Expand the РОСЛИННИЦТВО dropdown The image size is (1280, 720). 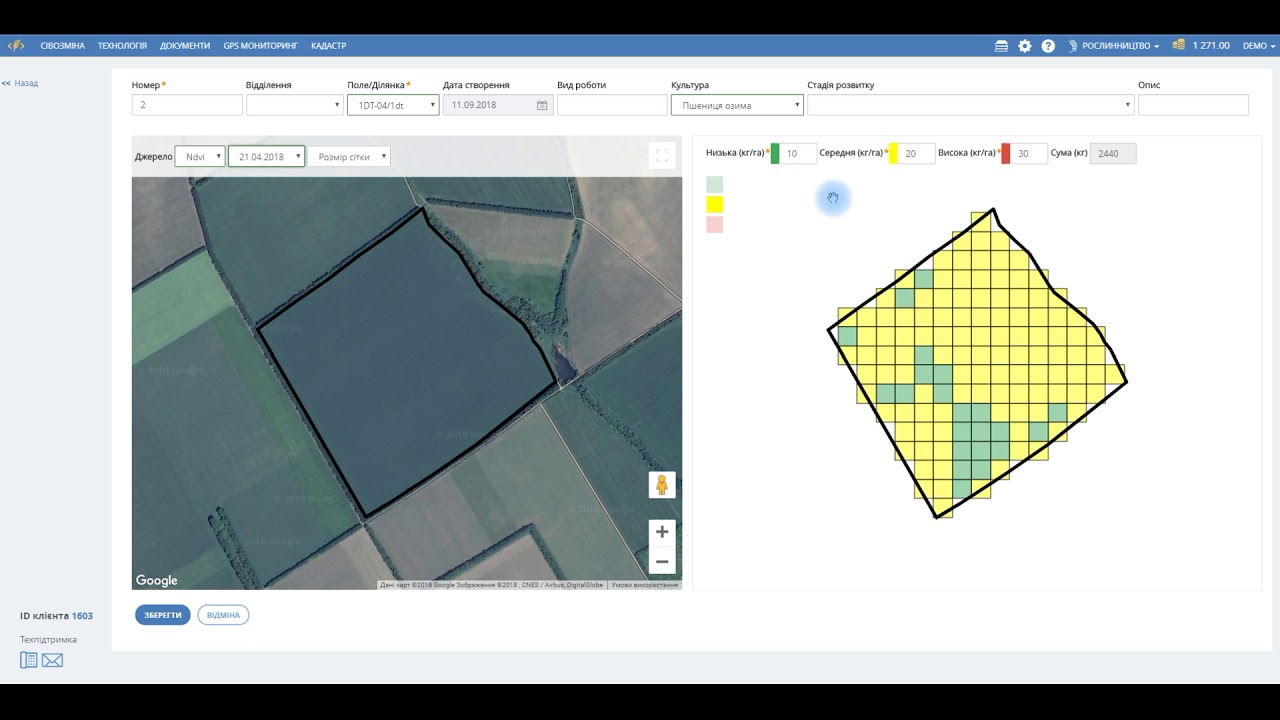[1114, 46]
